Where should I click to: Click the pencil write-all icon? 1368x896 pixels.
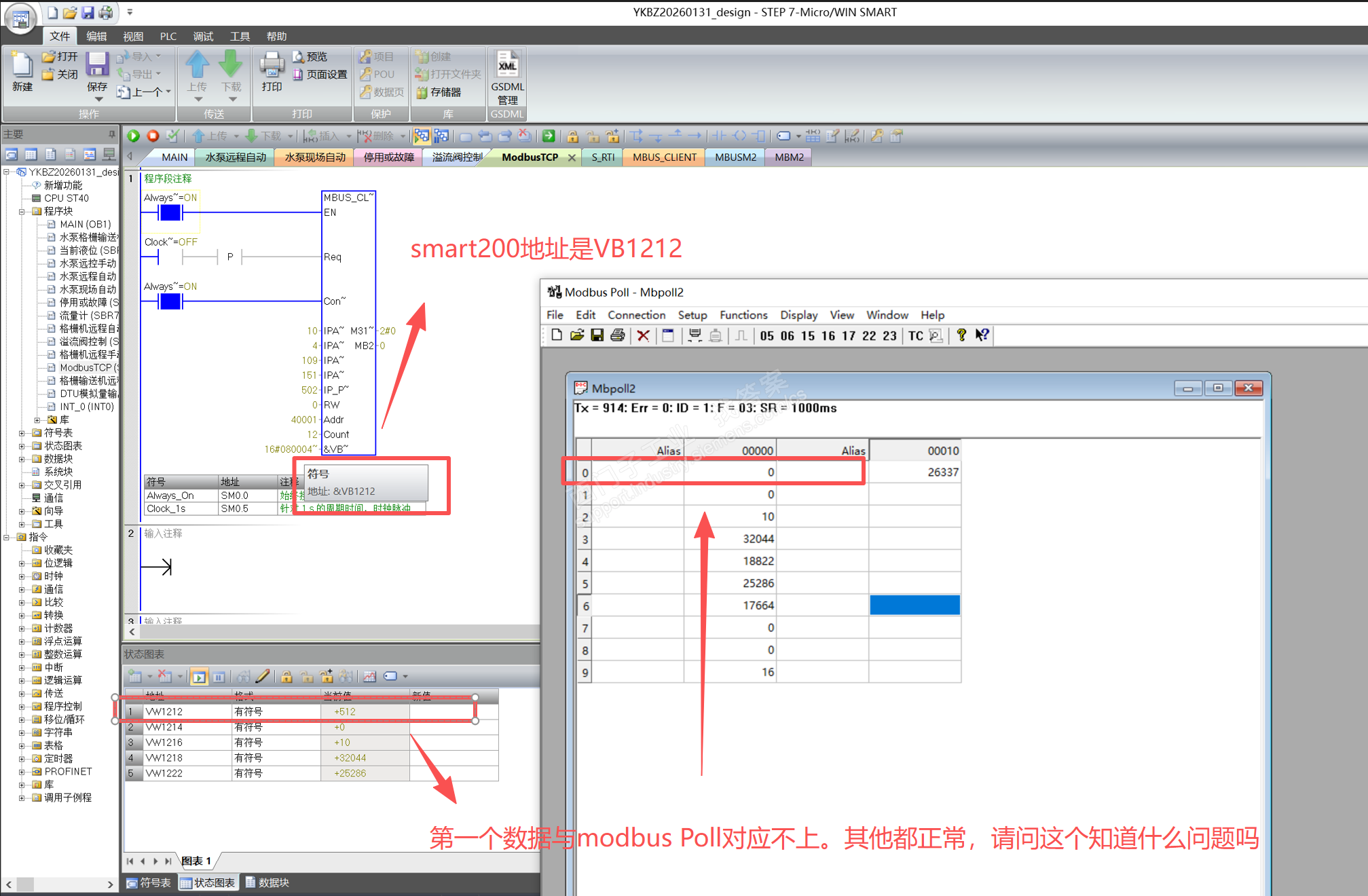[263, 676]
